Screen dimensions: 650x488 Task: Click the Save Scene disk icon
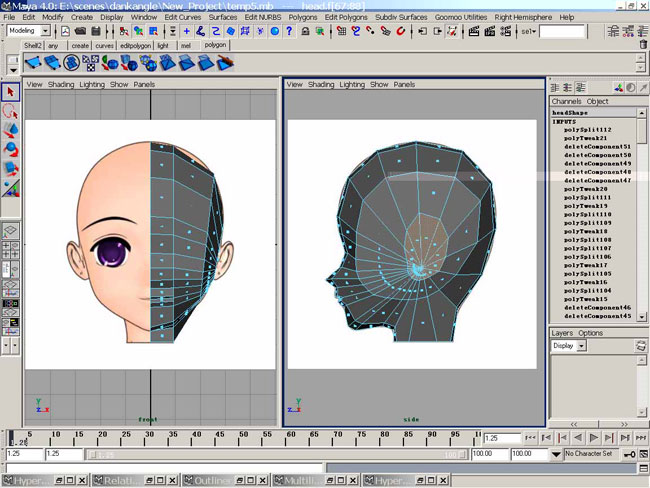pos(96,31)
